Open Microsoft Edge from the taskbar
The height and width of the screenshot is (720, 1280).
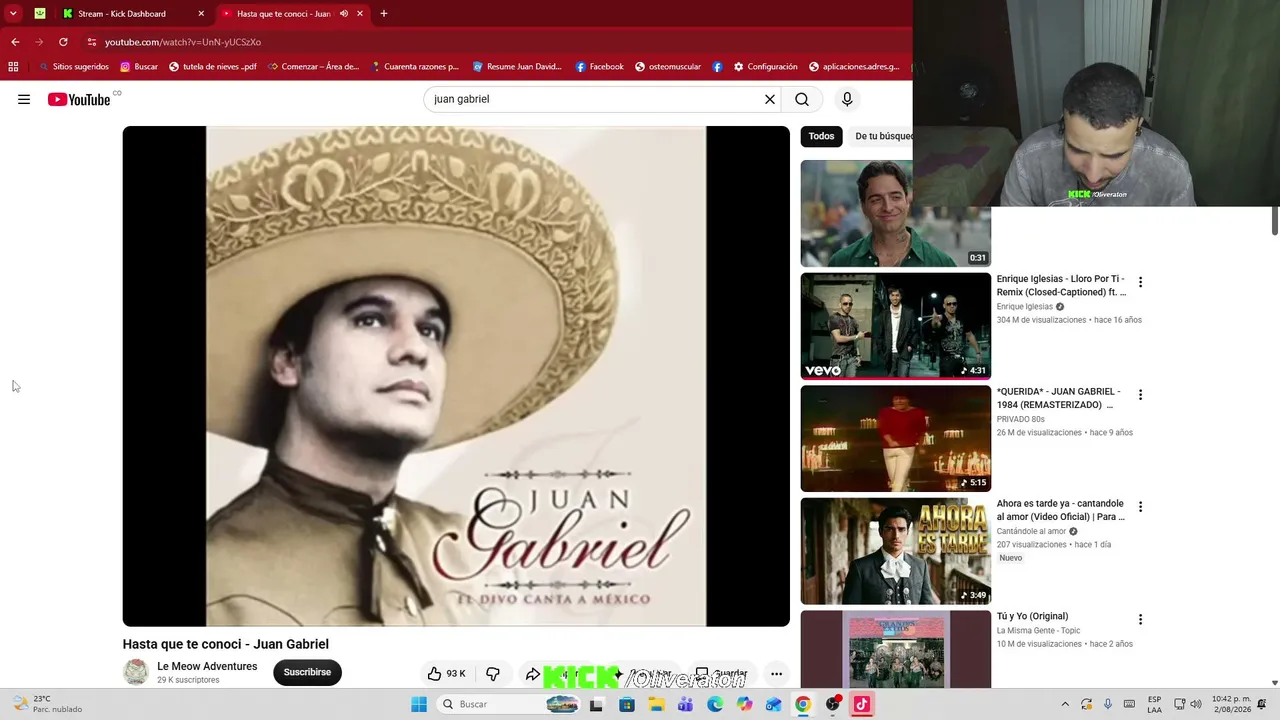click(715, 704)
